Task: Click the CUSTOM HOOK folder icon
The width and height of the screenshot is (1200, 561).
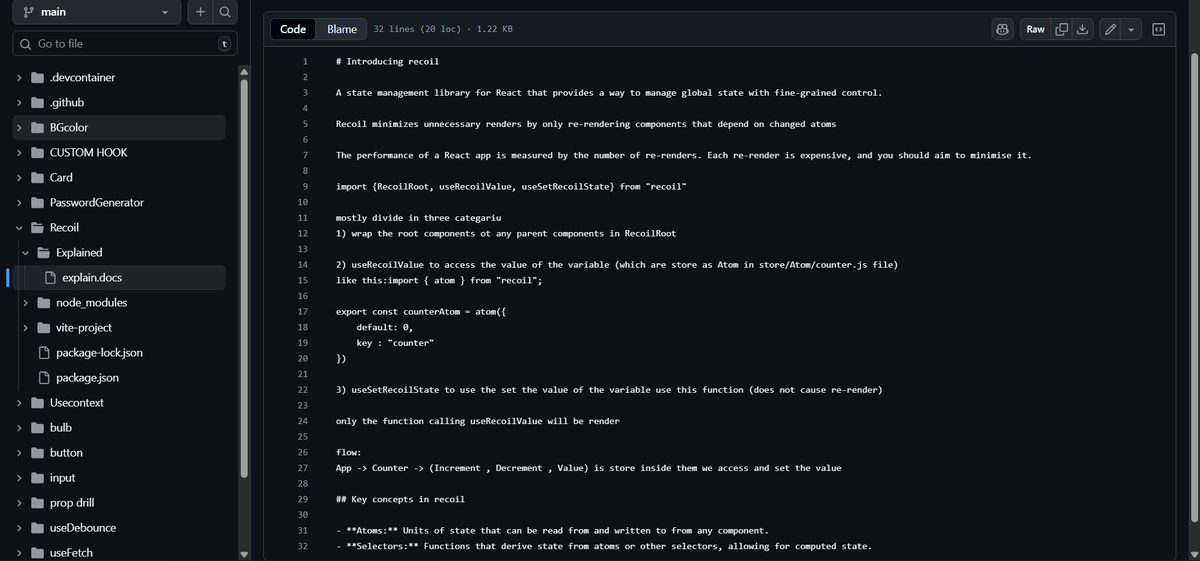Action: pyautogui.click(x=38, y=153)
